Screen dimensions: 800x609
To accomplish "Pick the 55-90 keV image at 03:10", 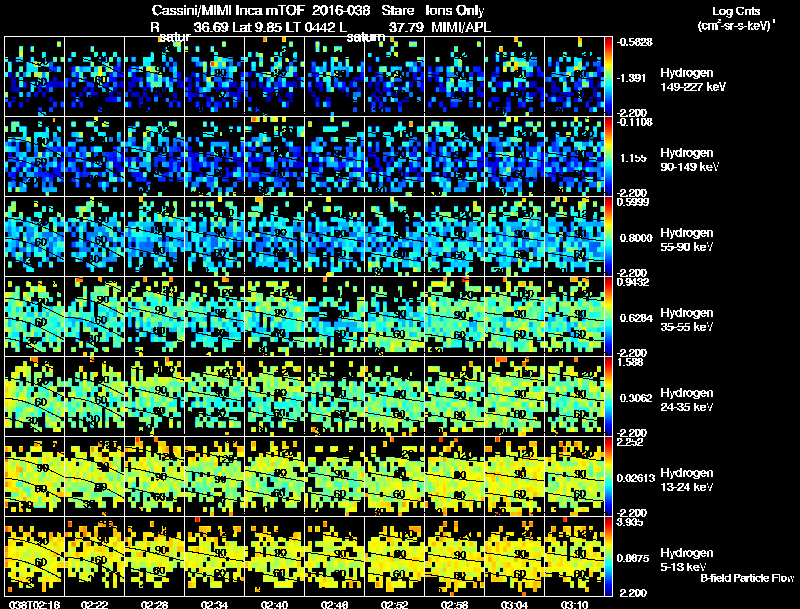I will click(x=574, y=236).
